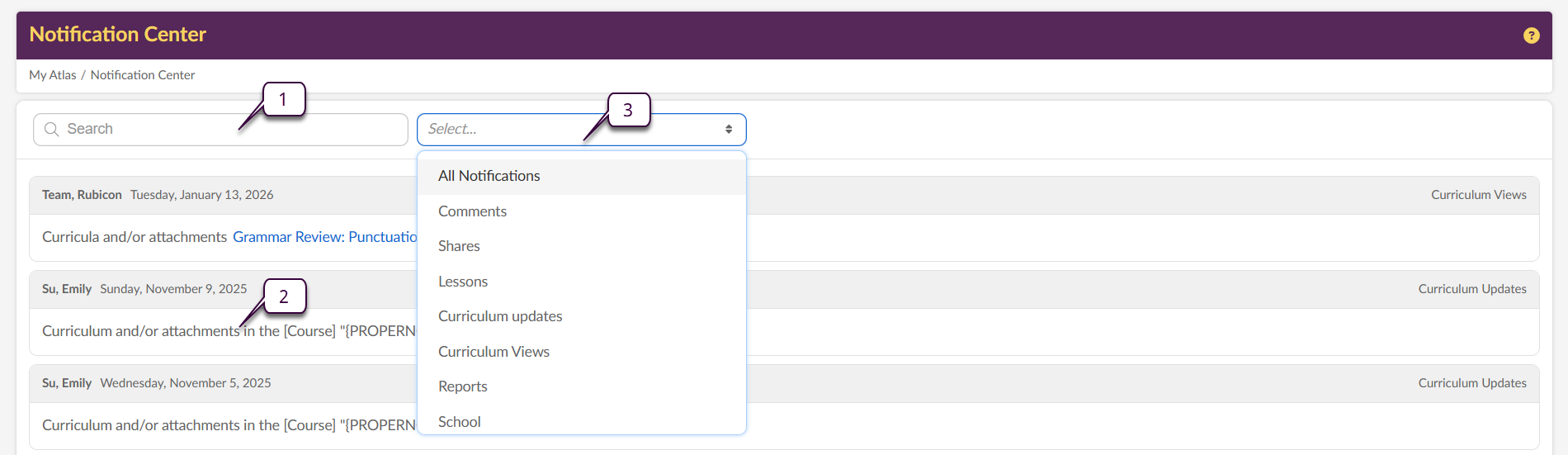Select Curriculum Views in the dropdown
1568x455 pixels.
click(x=494, y=352)
